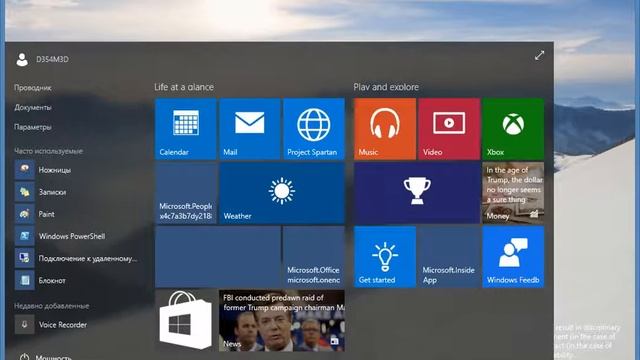Launch Блокнот notepad icon
The width and height of the screenshot is (640, 360).
pos(24,280)
